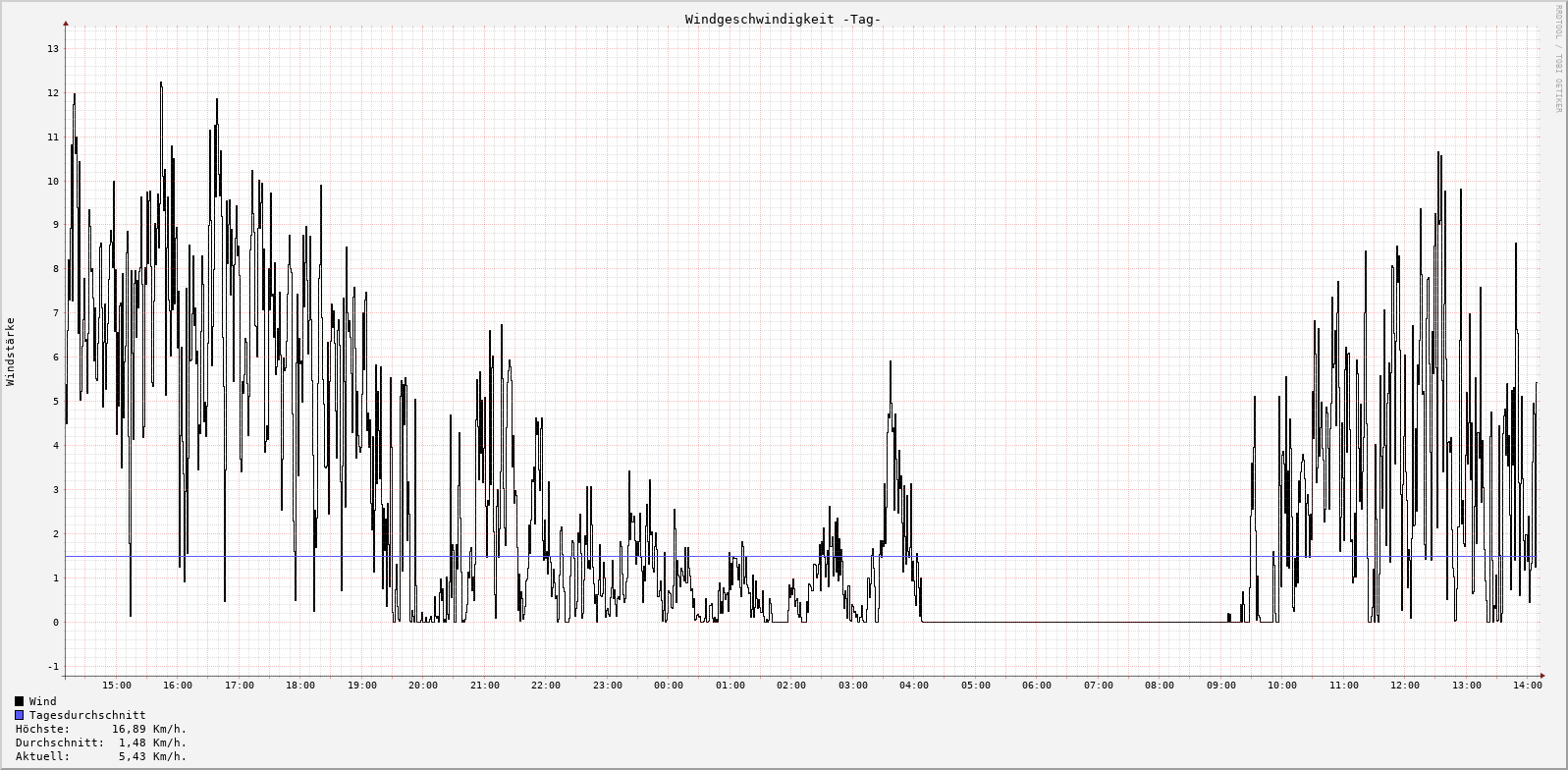Click the 16:00 time axis label
Image resolution: width=1568 pixels, height=770 pixels.
[178, 686]
